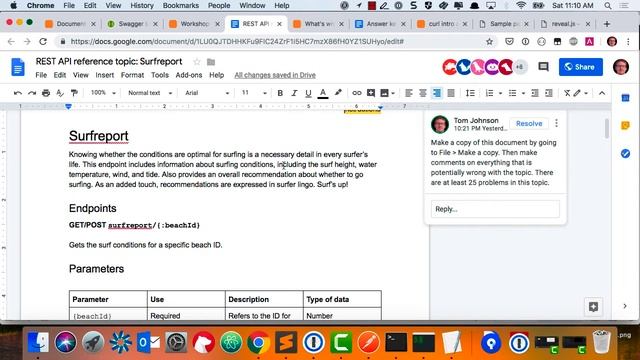Viewport: 640px width, 360px height.
Task: Align text to the right
Action: [437, 93]
